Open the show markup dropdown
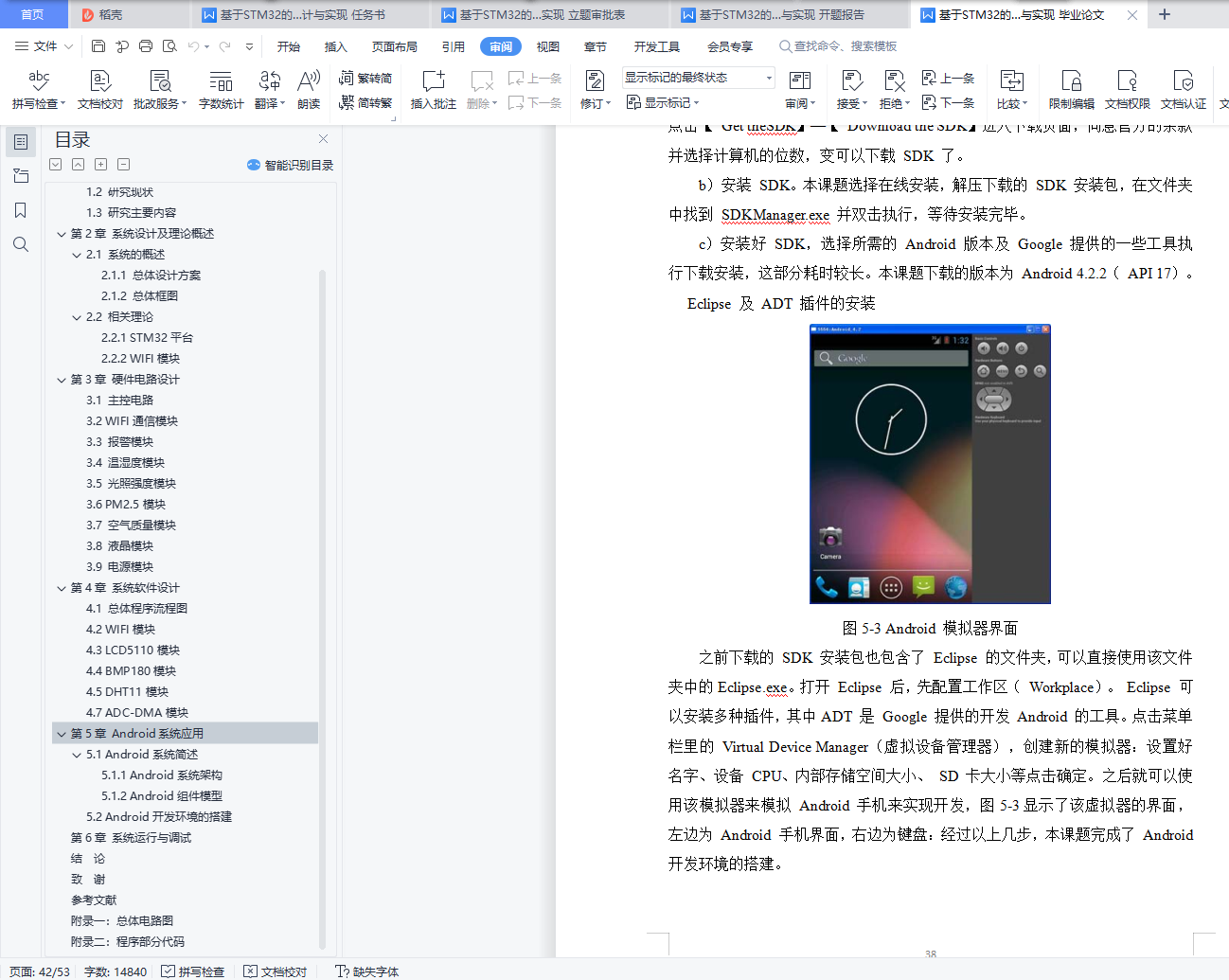The height and width of the screenshot is (980, 1229). click(x=663, y=102)
